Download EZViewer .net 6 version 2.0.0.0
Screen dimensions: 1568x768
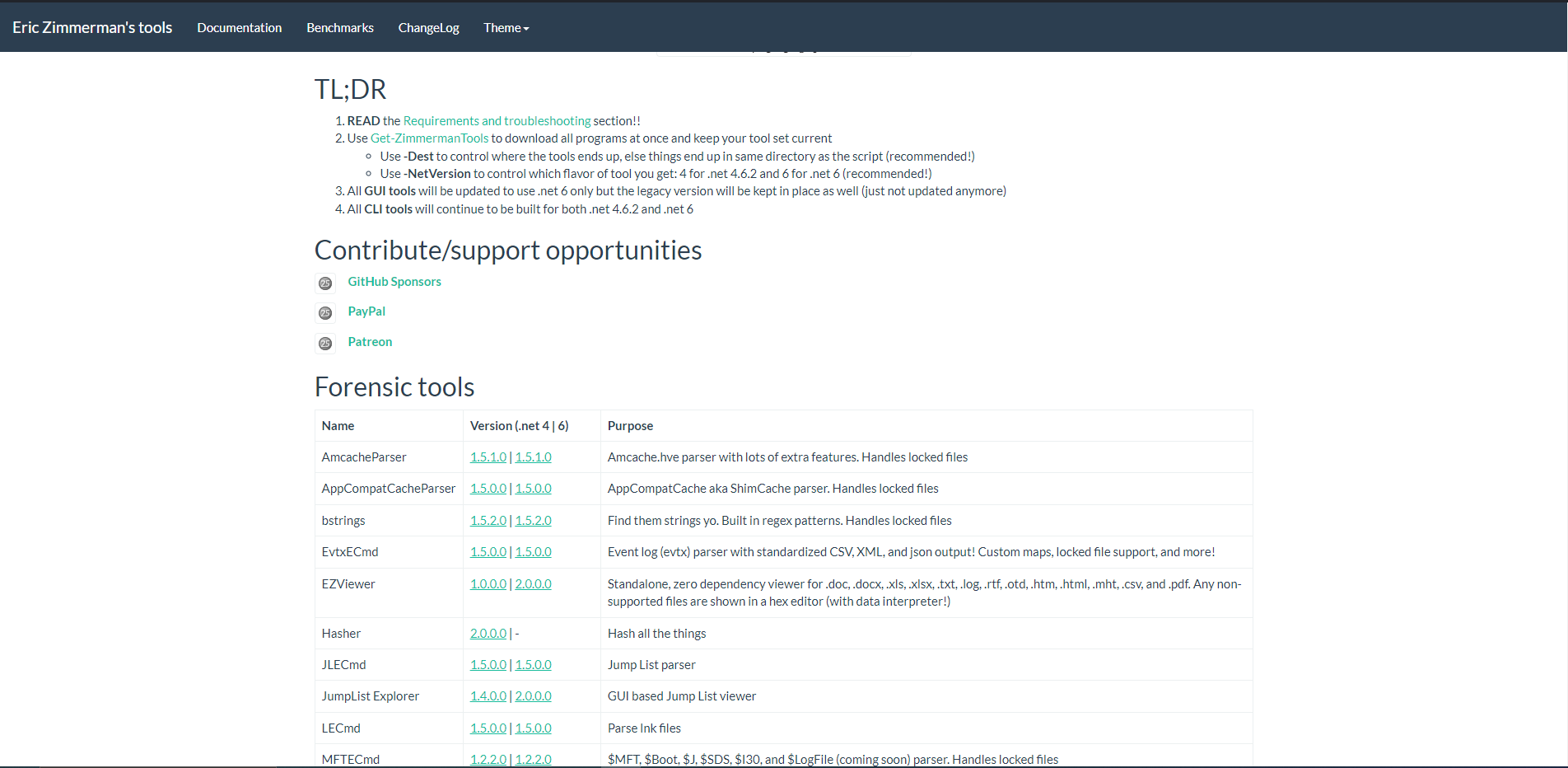534,584
